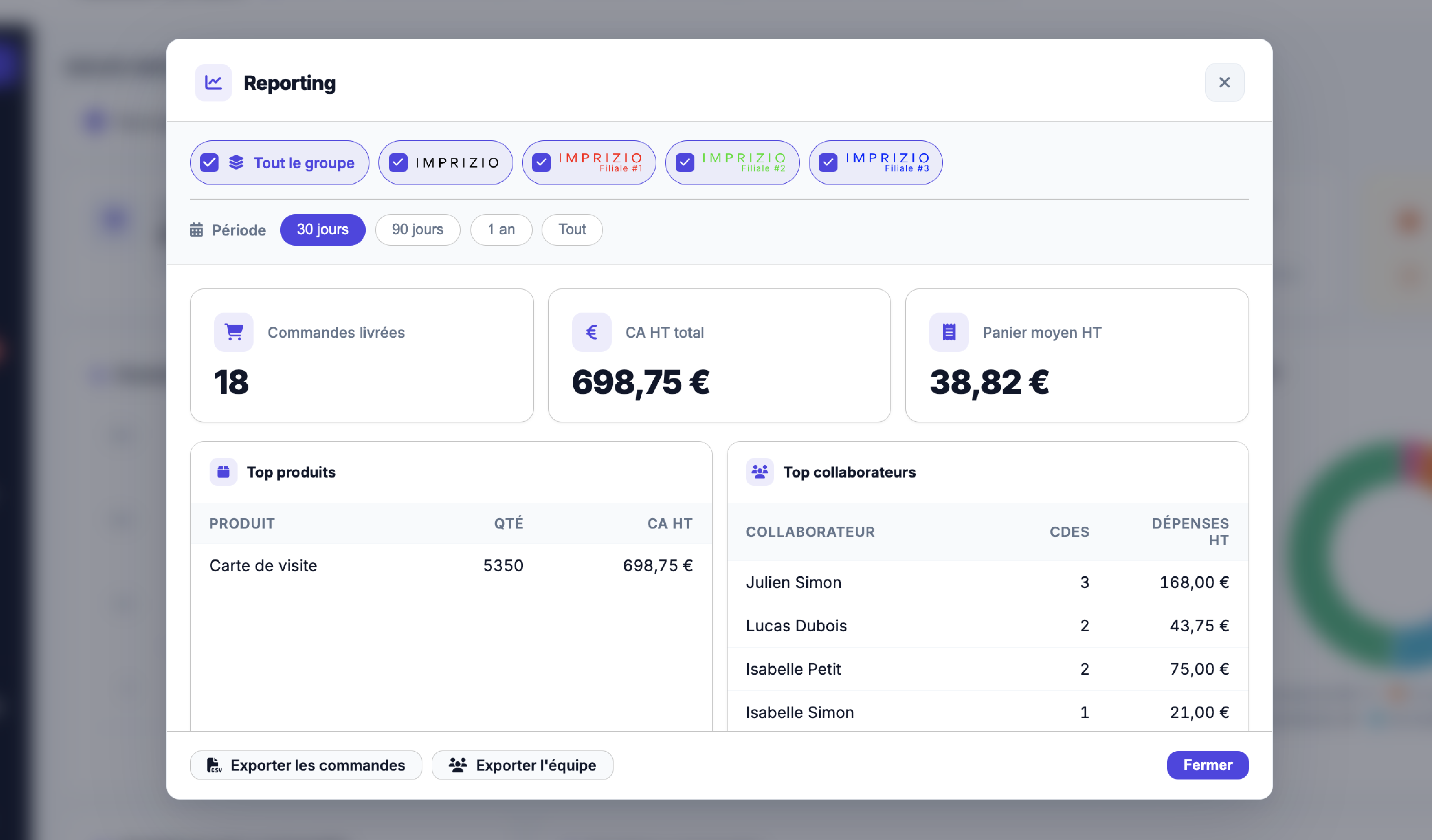Click the calendar icon beside Période
Screen dimensions: 1432x840
coord(197,230)
